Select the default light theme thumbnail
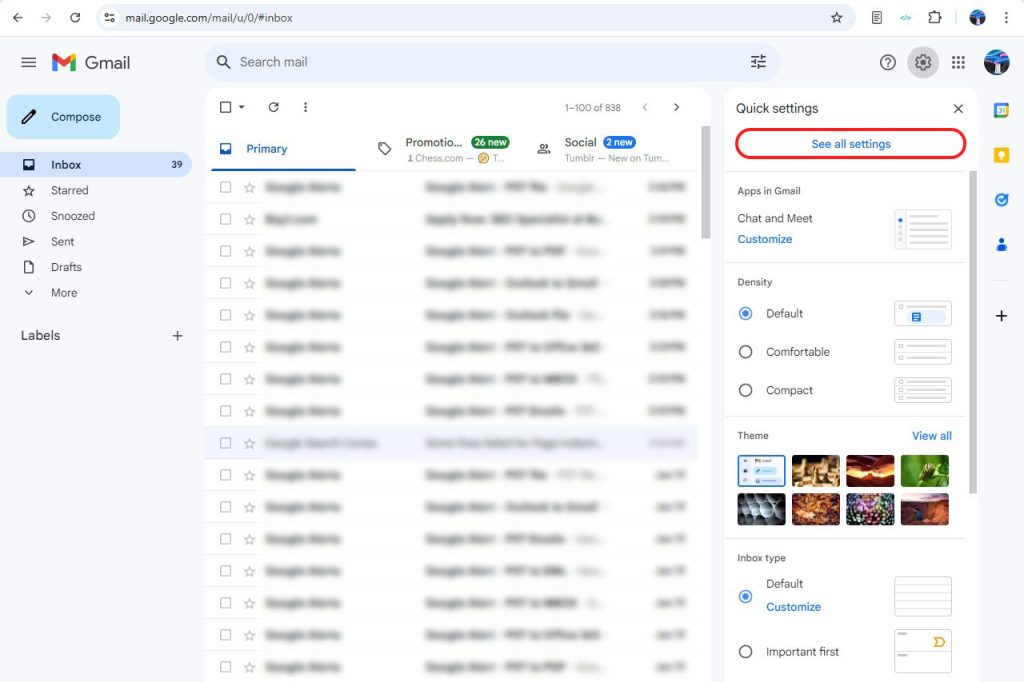The width and height of the screenshot is (1024, 682). 761,471
